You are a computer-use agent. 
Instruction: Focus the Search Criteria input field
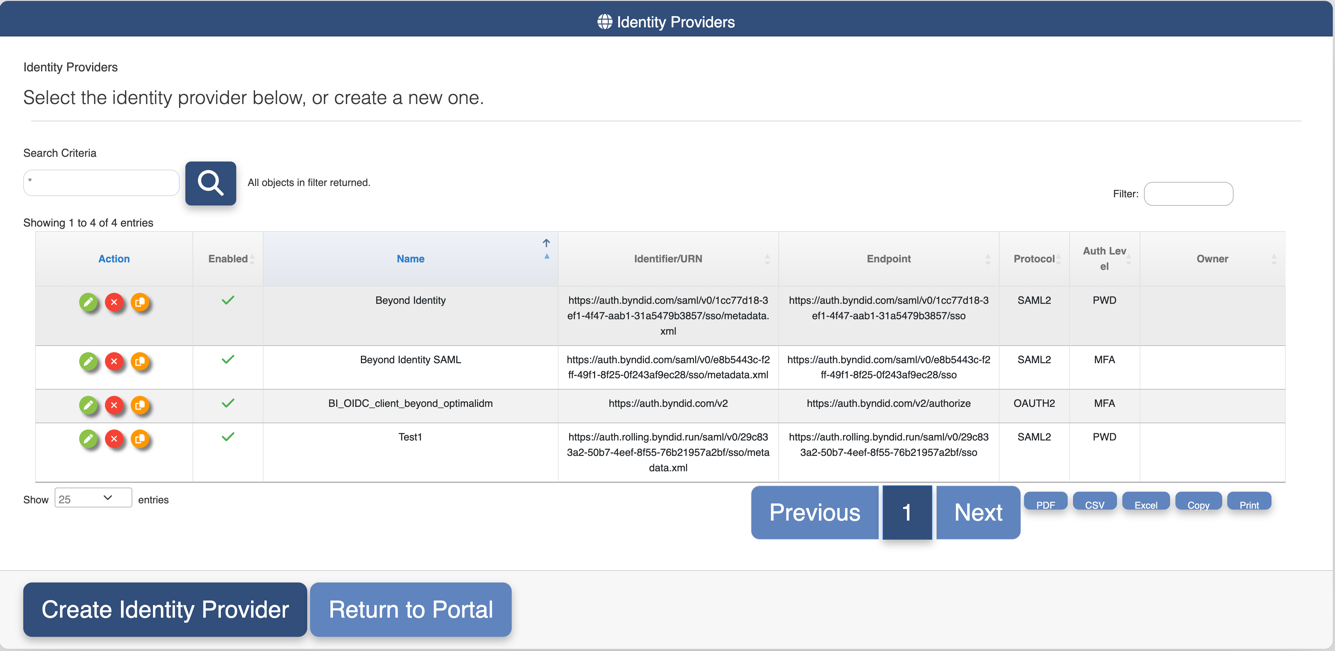point(101,182)
